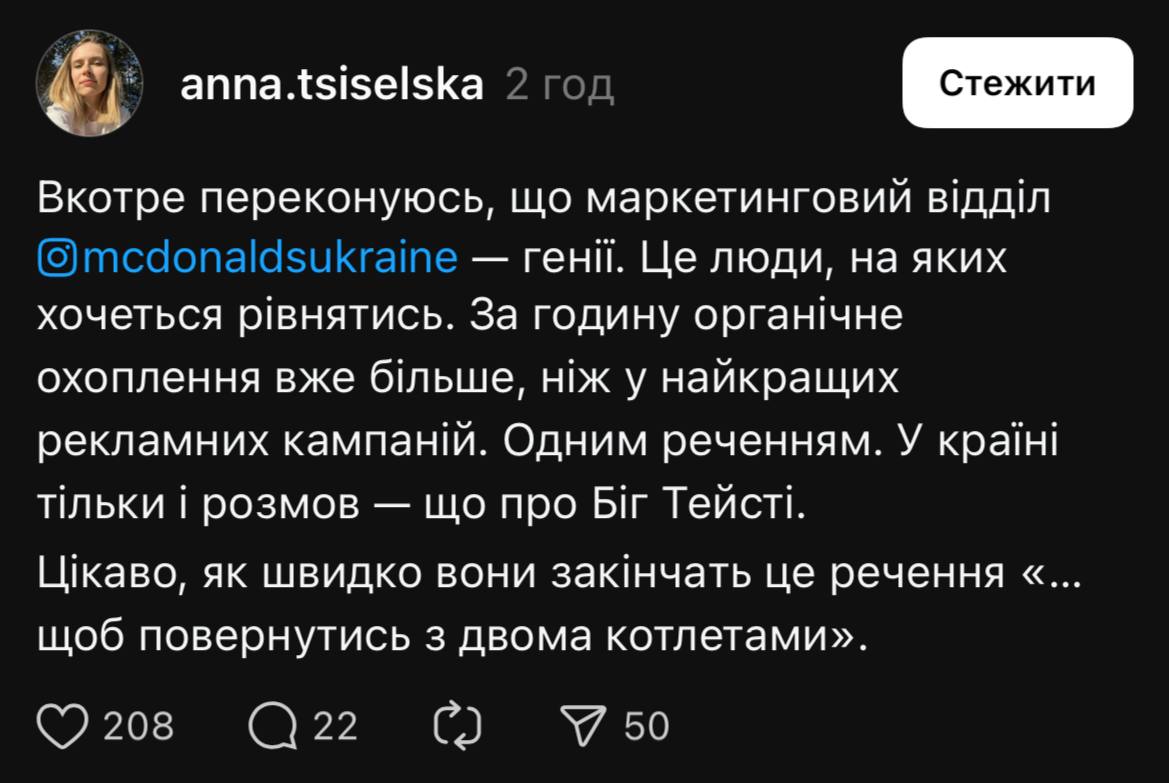This screenshot has width=1169, height=783.
Task: Share the post via paper plane icon
Action: point(582,726)
